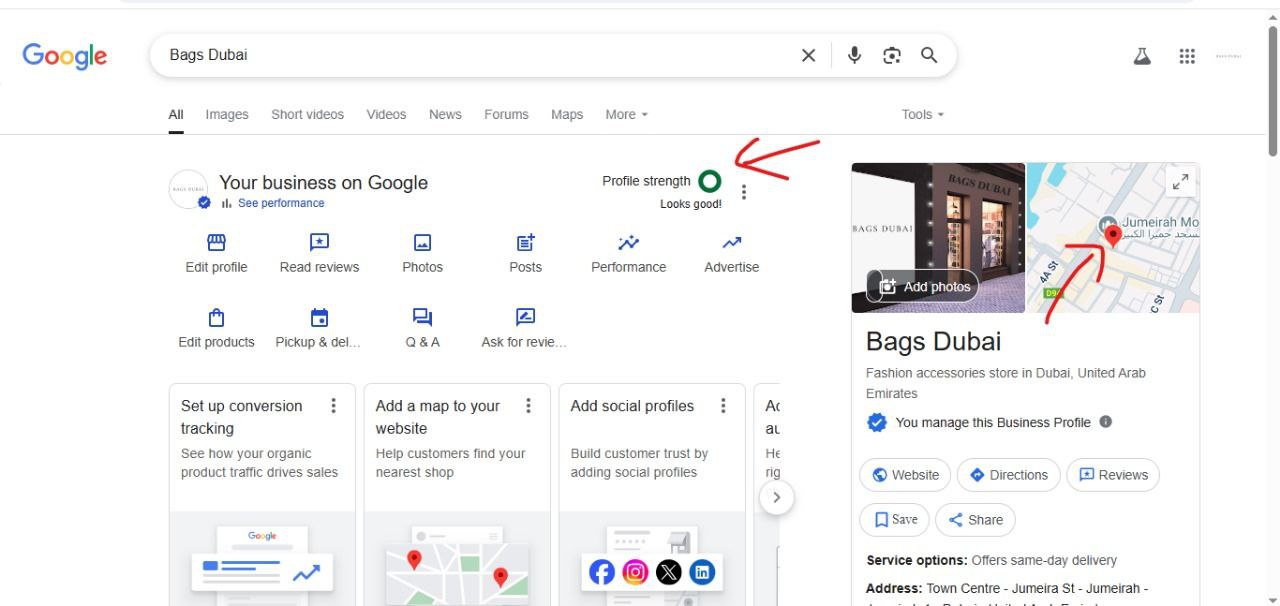This screenshot has height=606, width=1280.
Task: Open business profile three-dot options menu
Action: [743, 192]
